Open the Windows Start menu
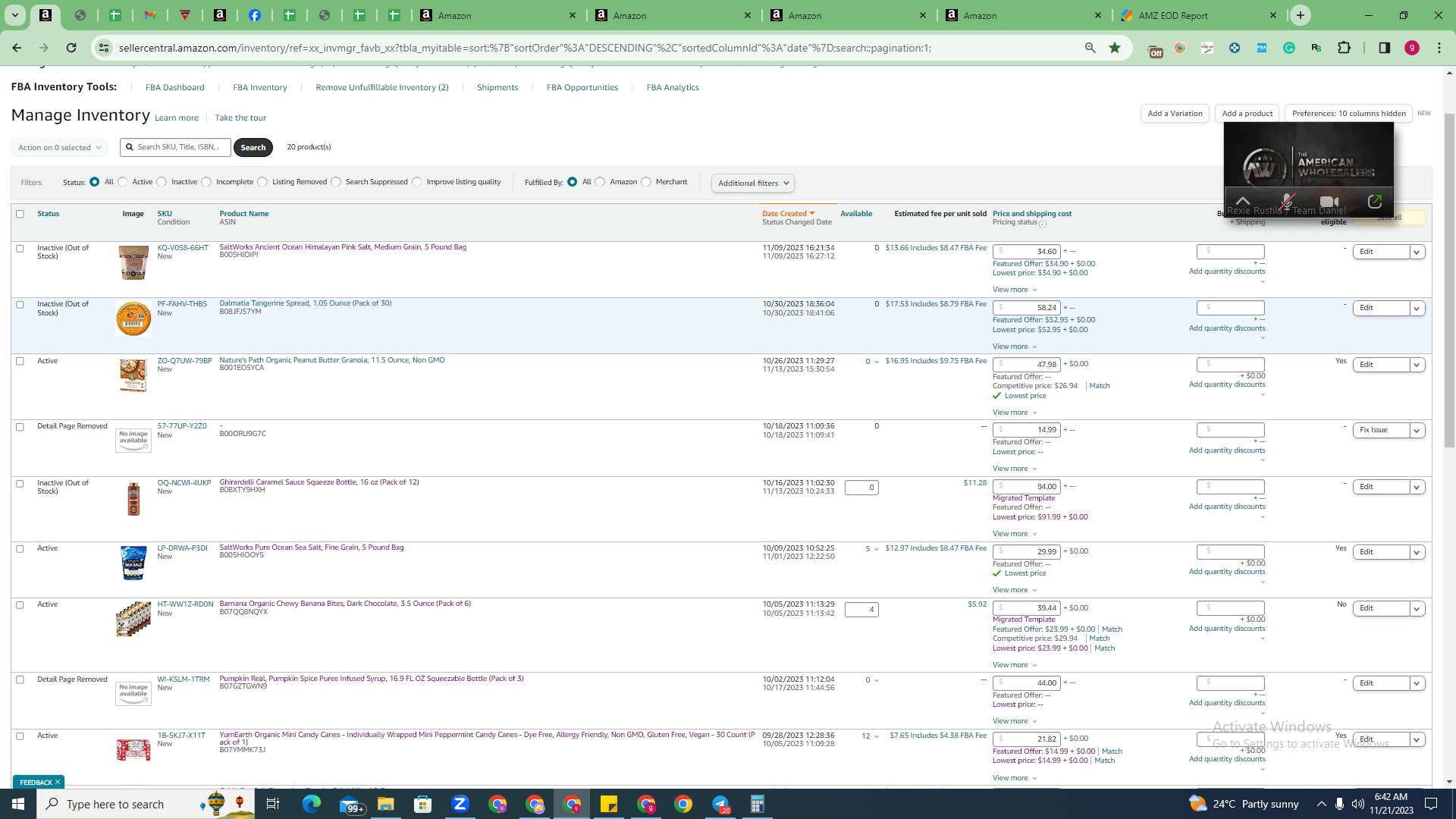 (18, 804)
